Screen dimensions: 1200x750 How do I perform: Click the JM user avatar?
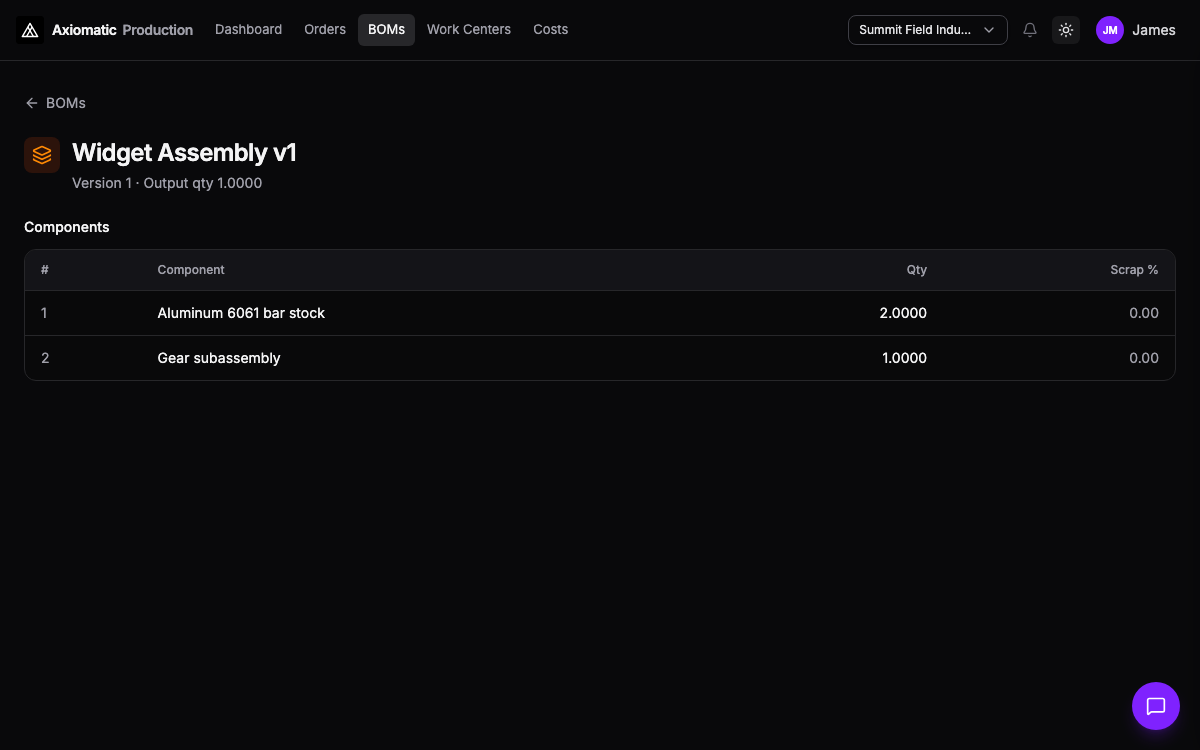tap(1110, 30)
